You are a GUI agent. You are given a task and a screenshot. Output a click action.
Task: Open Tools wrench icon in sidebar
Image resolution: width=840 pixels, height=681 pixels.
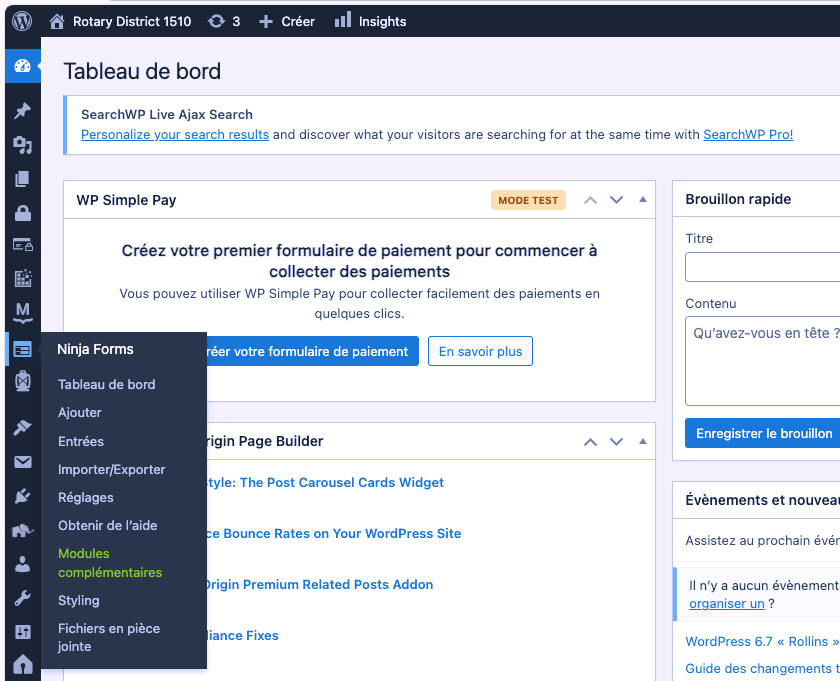point(22,598)
